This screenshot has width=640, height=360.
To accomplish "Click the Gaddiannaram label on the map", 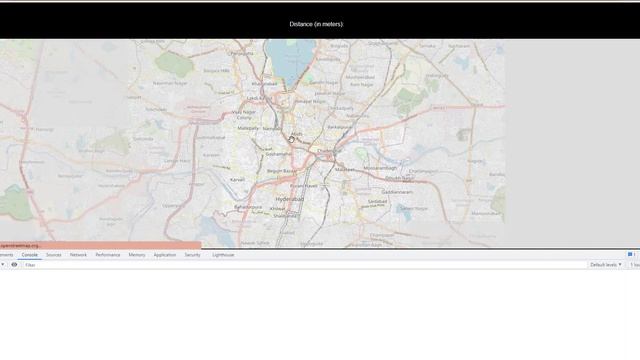I will (x=397, y=192).
